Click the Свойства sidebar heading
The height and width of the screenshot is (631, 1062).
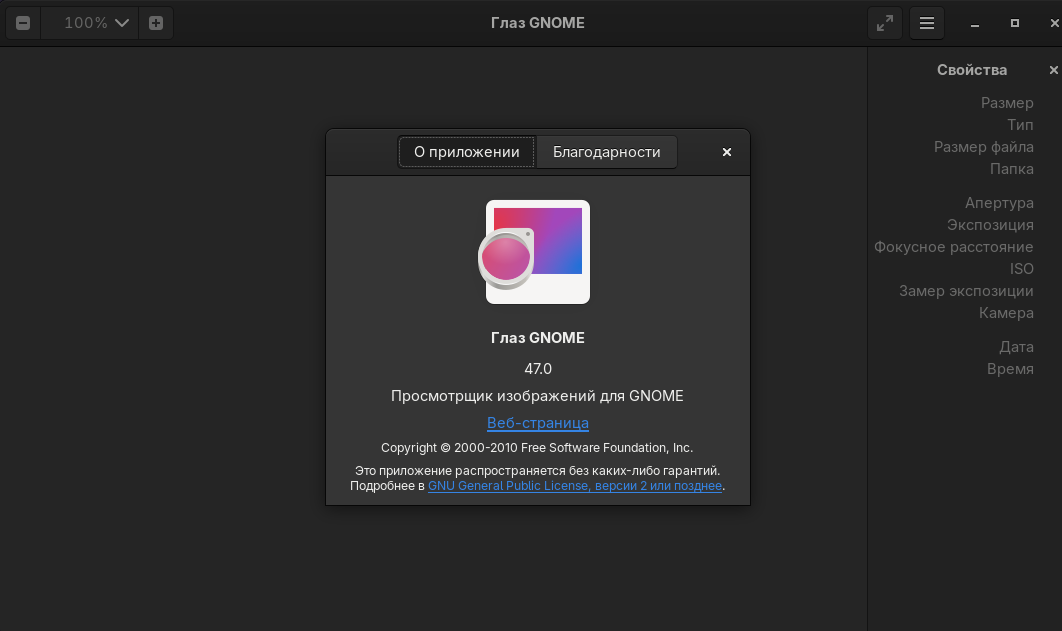[972, 70]
